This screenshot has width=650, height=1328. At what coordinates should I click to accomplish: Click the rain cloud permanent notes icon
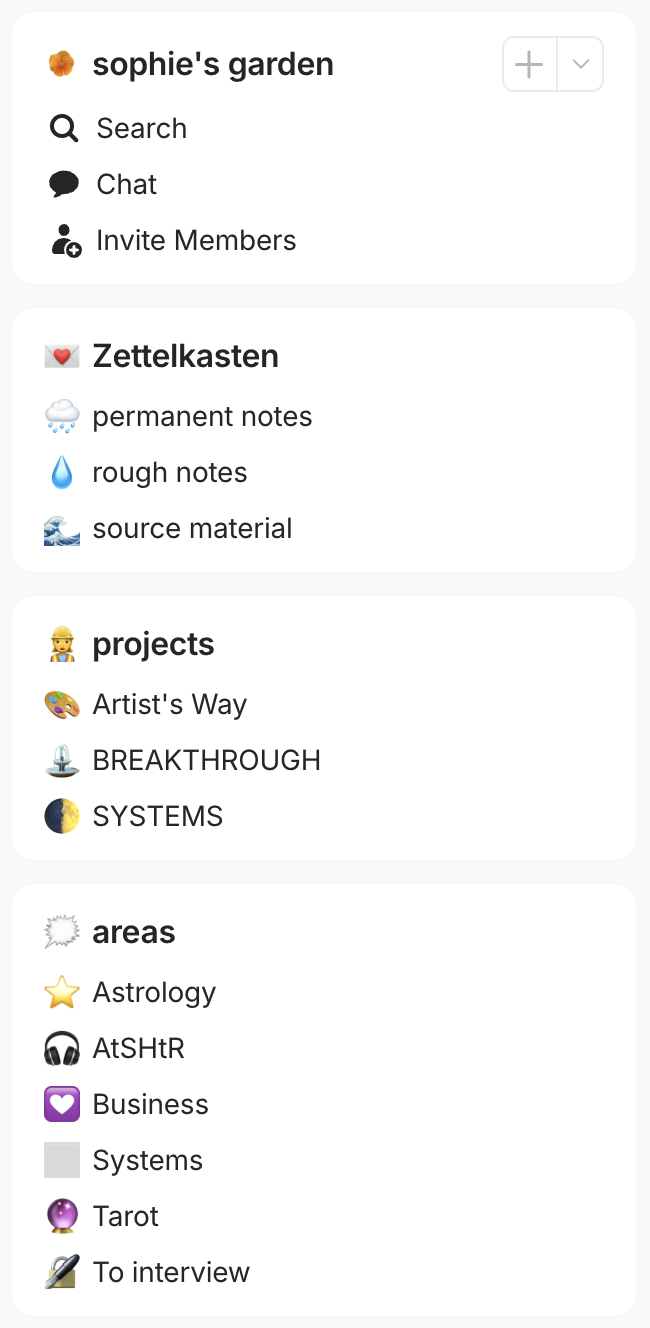pyautogui.click(x=62, y=417)
